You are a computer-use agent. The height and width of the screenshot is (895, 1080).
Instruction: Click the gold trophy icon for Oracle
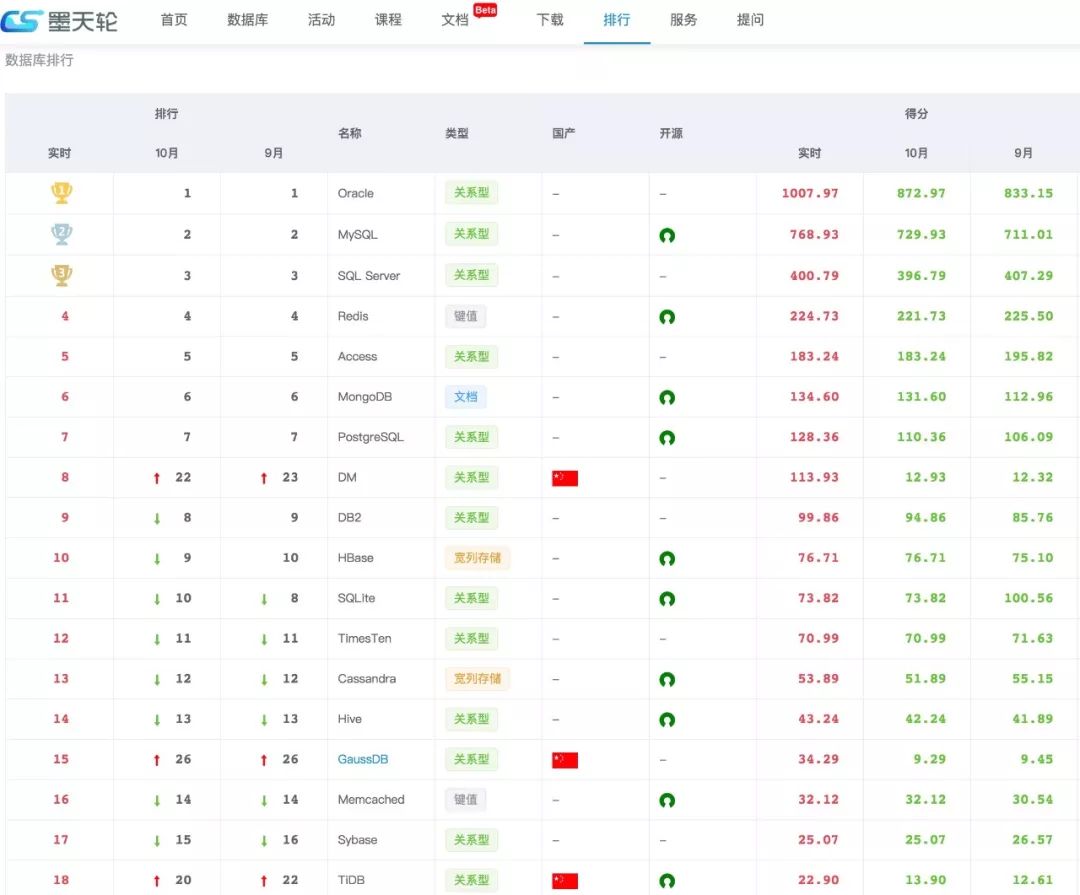coord(62,193)
